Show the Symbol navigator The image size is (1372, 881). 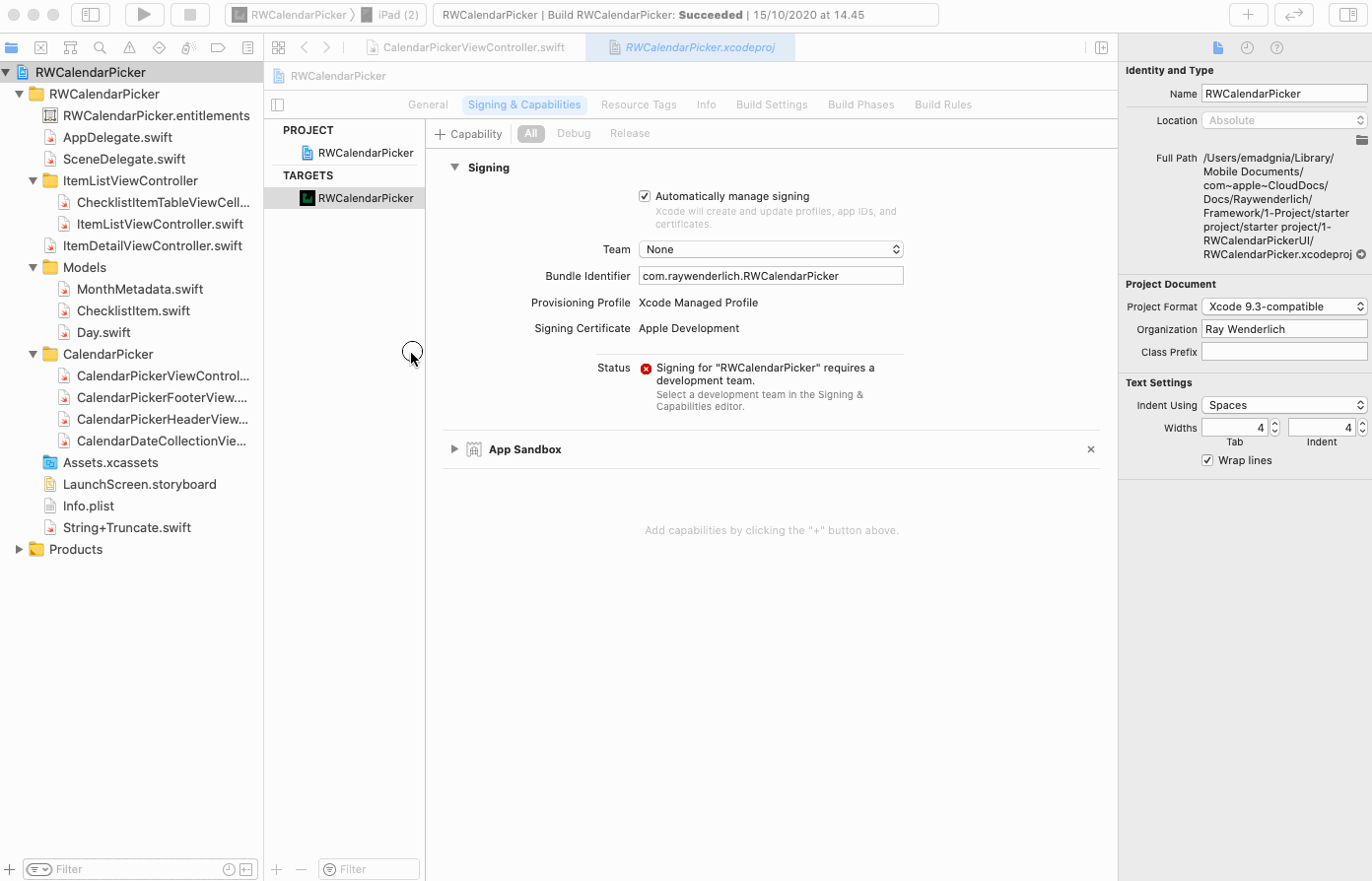click(x=70, y=47)
